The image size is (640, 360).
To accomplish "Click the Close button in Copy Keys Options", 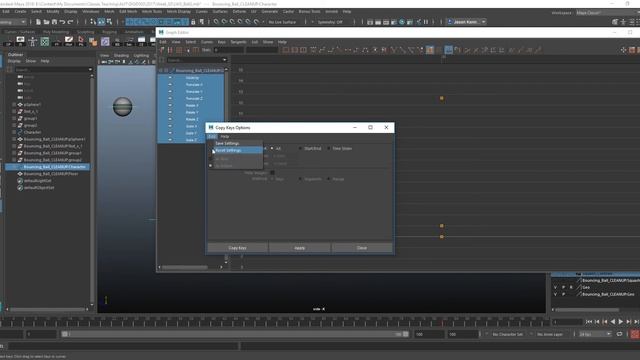I will pos(362,248).
